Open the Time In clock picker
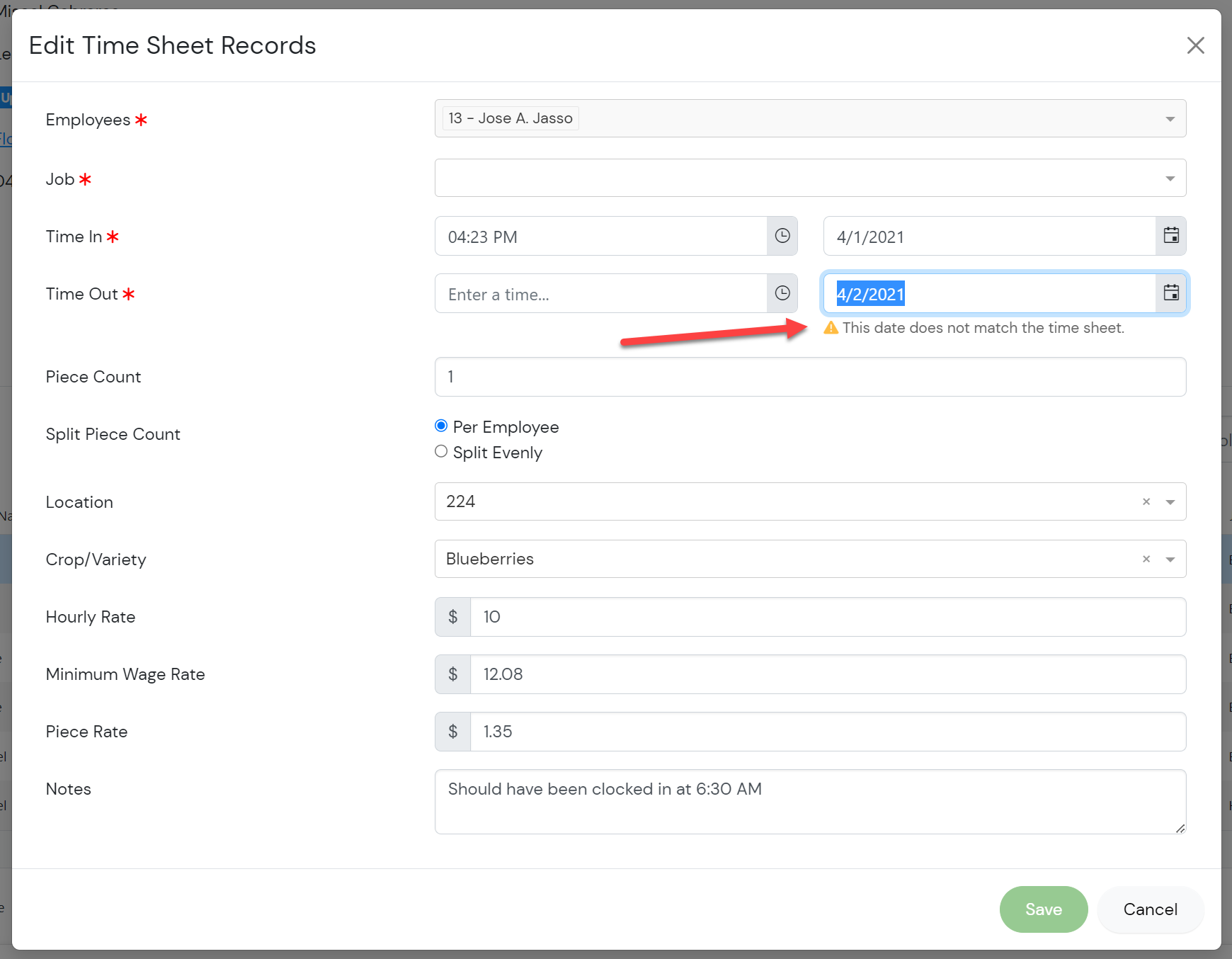This screenshot has height=959, width=1232. tap(782, 236)
